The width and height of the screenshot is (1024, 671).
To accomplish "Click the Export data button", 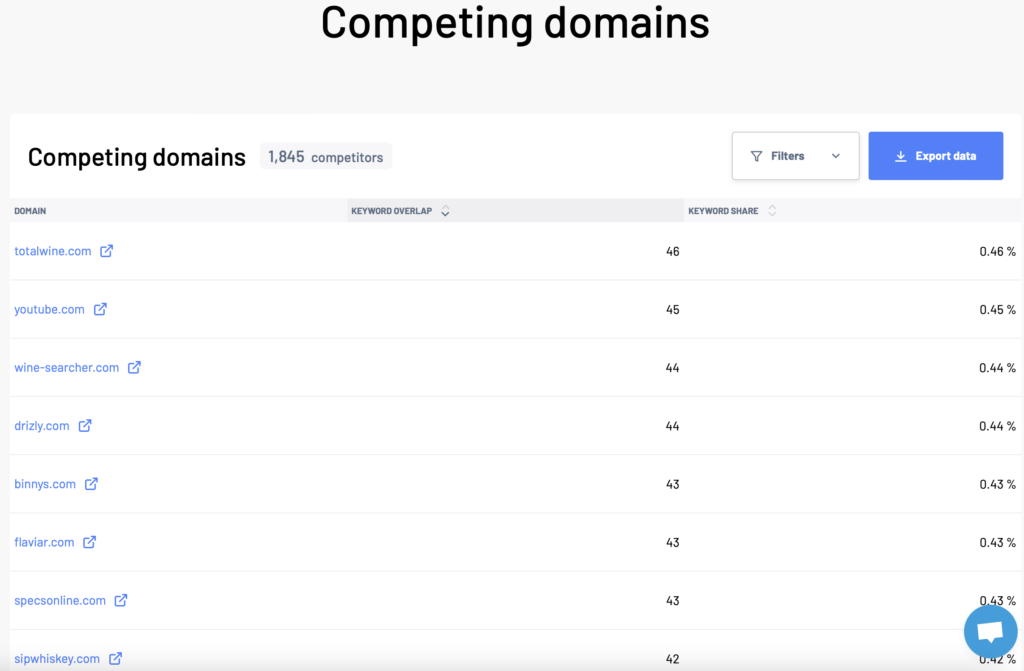I will pos(935,155).
